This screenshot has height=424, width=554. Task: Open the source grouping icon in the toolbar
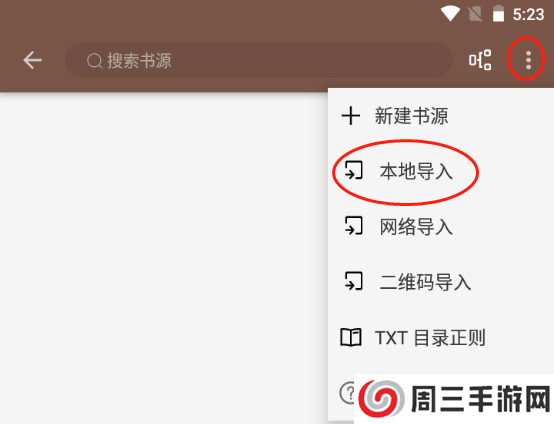pos(480,60)
